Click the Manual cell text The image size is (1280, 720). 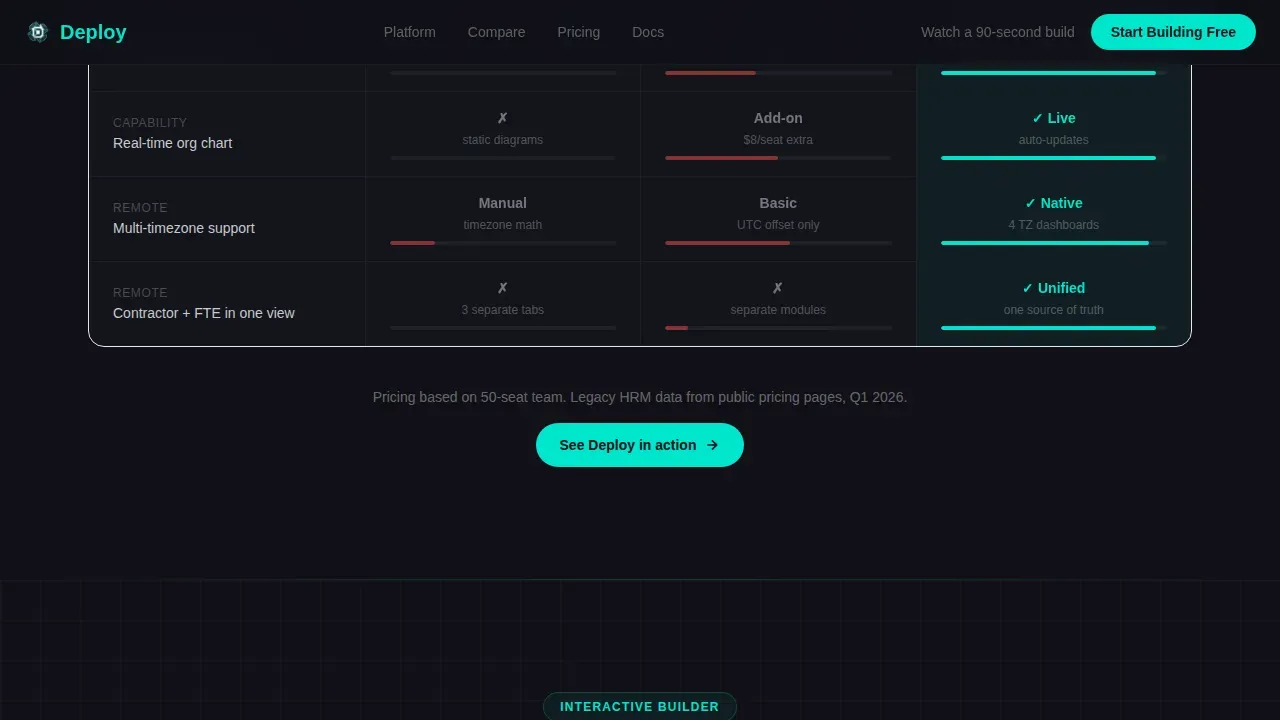(503, 203)
